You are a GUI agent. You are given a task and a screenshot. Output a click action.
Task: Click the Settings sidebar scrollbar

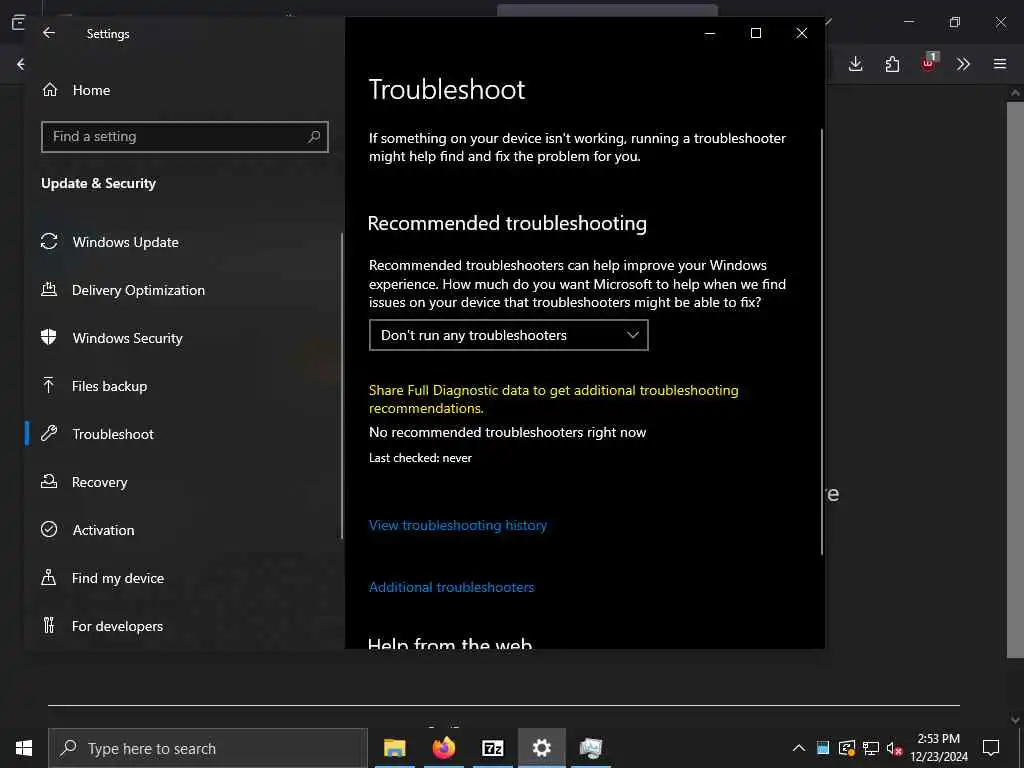click(342, 385)
